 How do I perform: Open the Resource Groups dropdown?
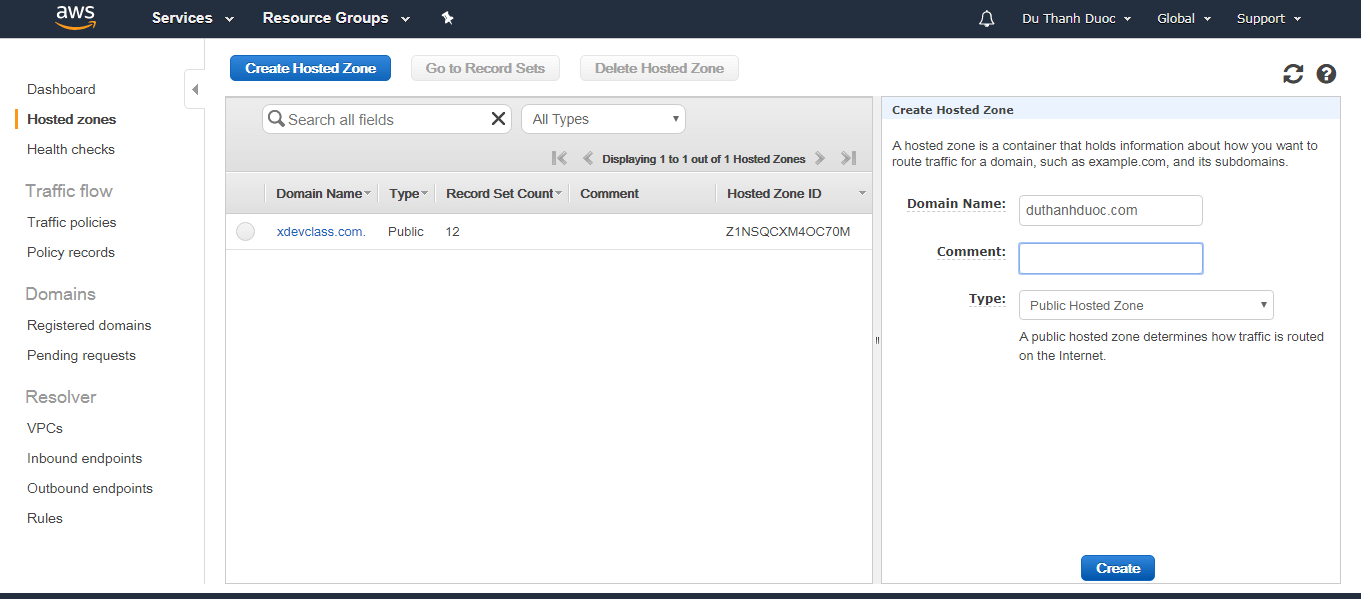click(336, 18)
